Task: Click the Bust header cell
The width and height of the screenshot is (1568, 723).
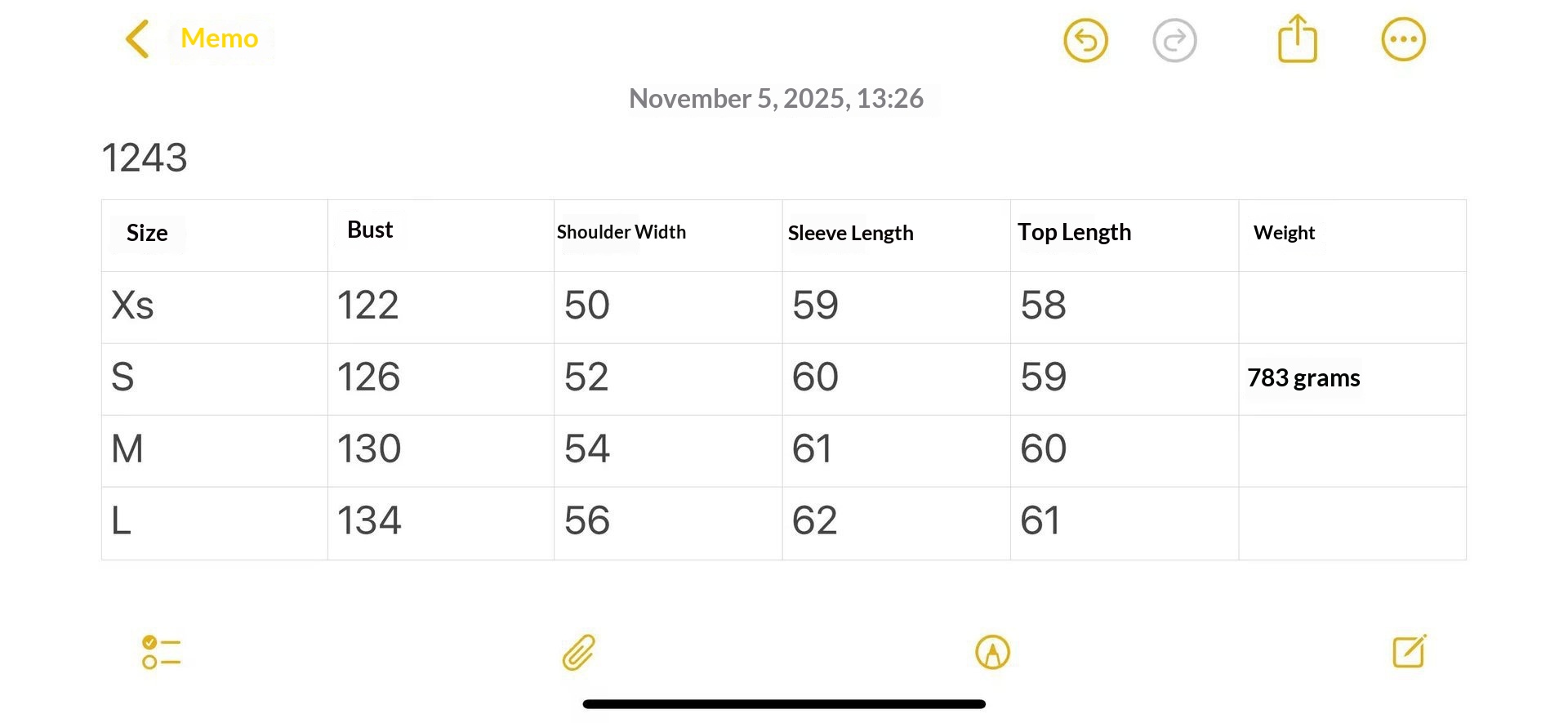Action: pyautogui.click(x=370, y=230)
